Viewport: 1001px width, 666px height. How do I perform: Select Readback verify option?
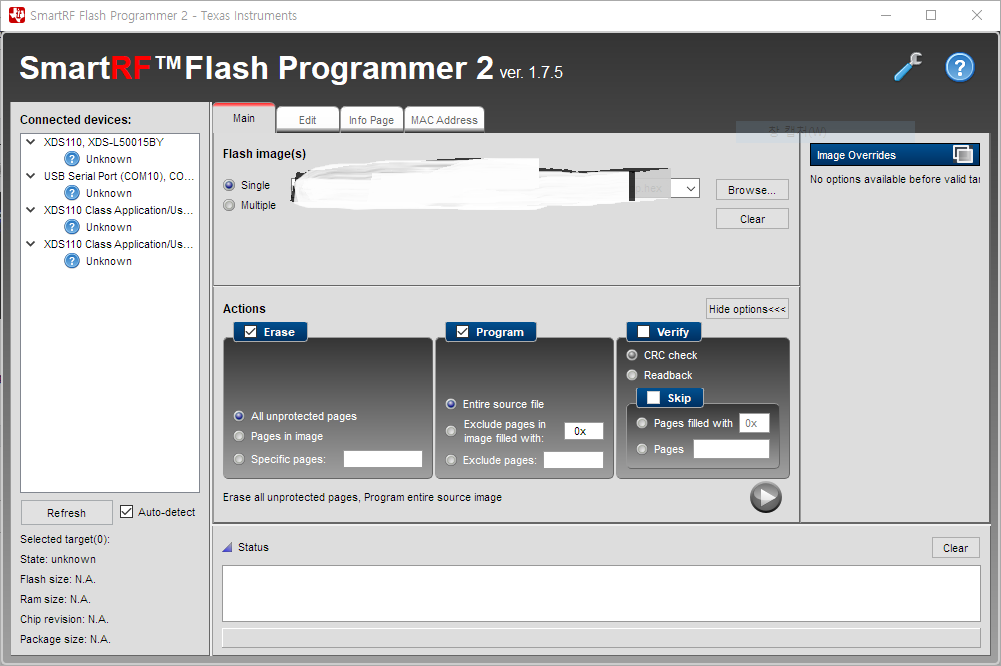point(632,375)
